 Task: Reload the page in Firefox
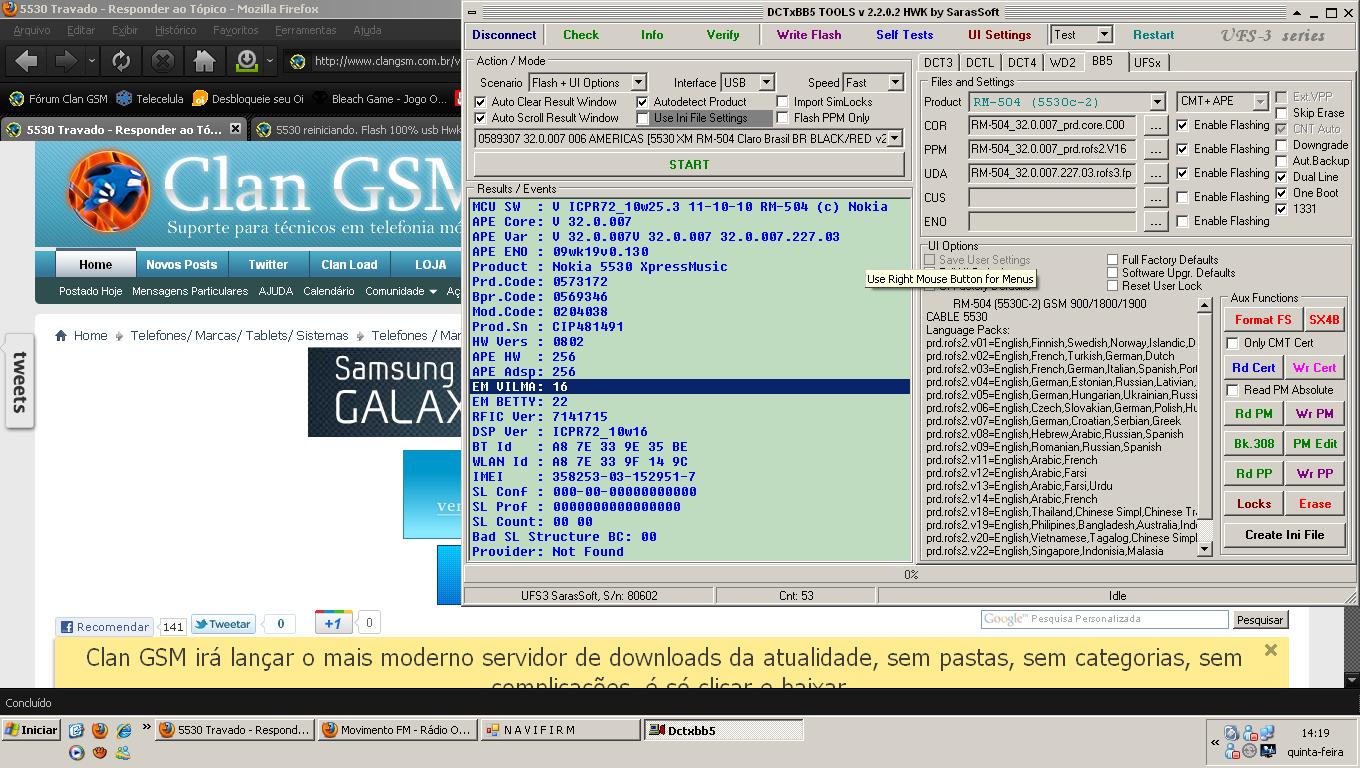click(121, 61)
